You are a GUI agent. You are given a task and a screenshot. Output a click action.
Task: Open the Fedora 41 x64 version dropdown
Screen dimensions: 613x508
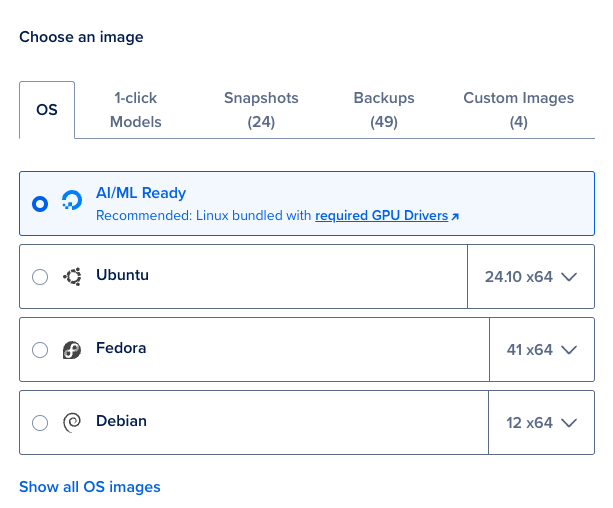(542, 350)
